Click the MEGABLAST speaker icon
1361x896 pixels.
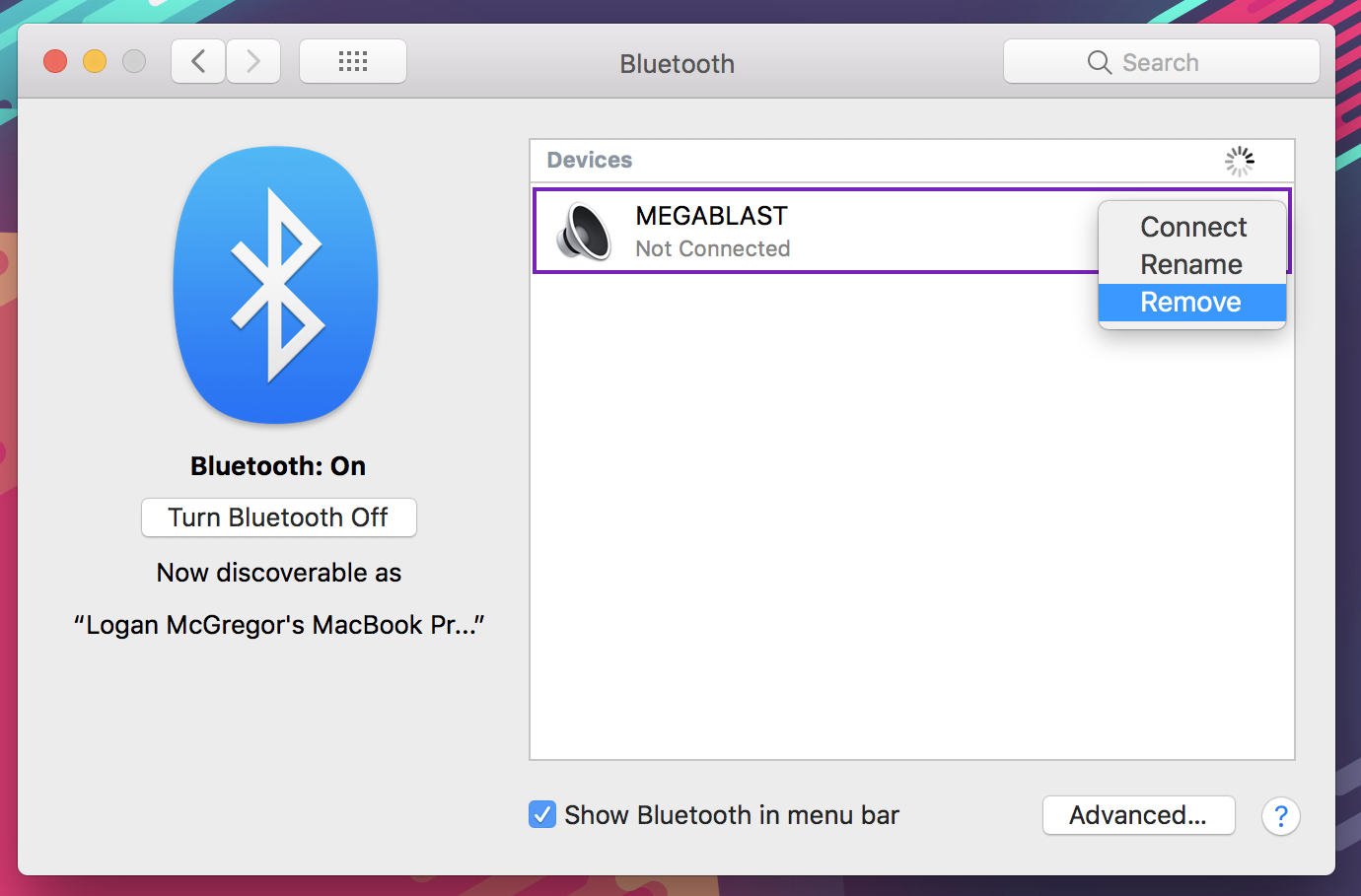(584, 232)
